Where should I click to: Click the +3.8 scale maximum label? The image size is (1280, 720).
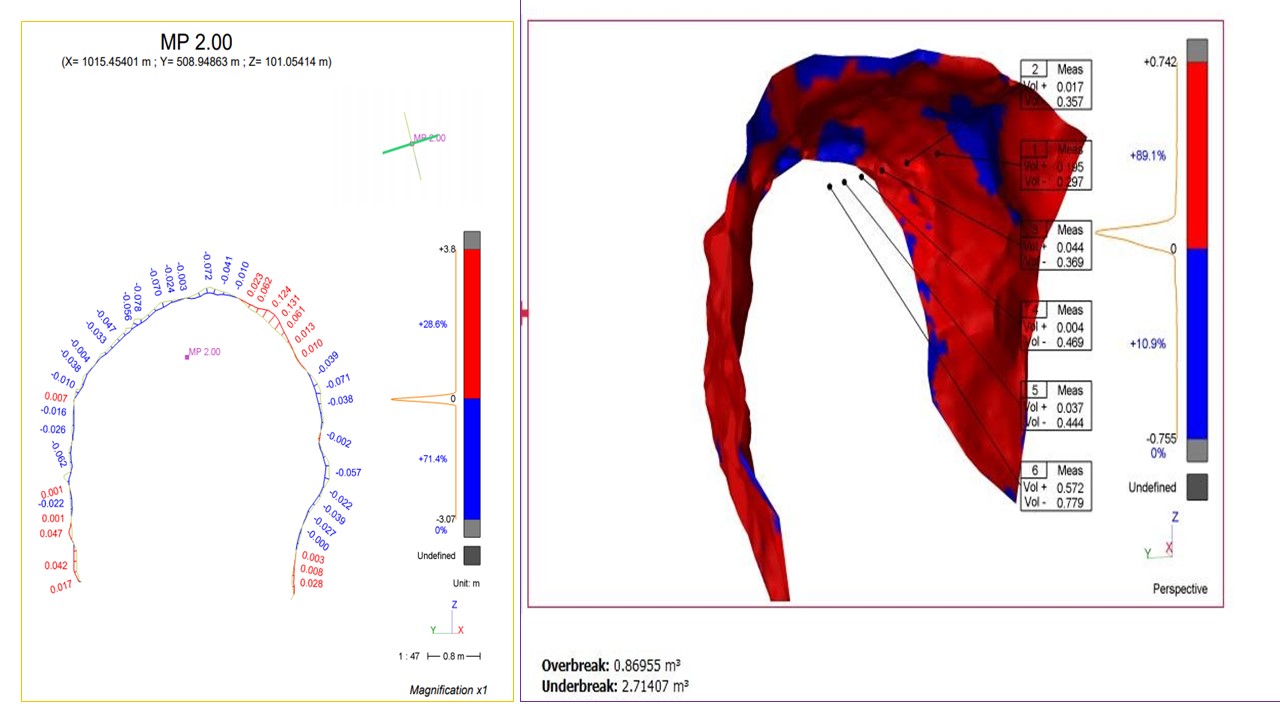tap(448, 249)
